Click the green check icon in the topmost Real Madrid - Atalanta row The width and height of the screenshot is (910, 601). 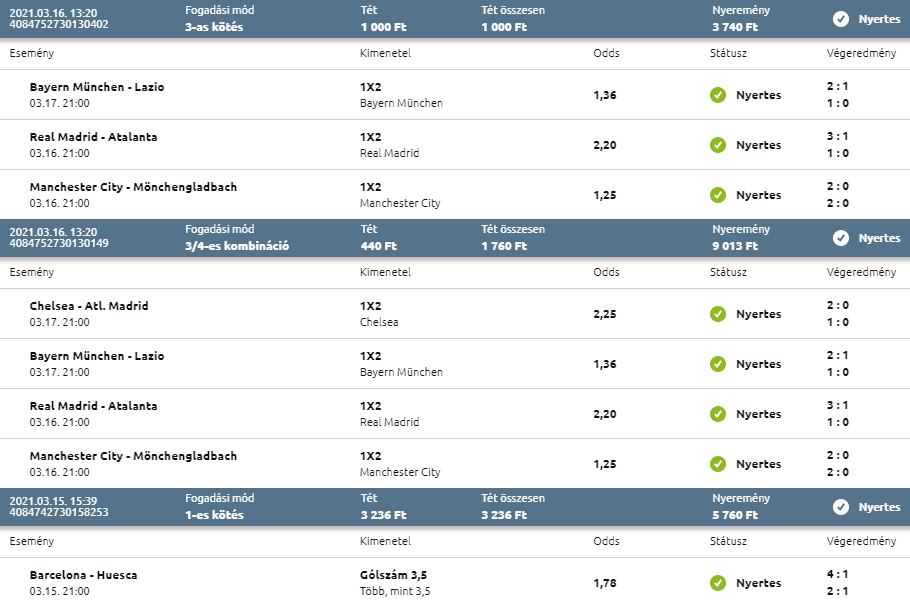click(x=718, y=145)
